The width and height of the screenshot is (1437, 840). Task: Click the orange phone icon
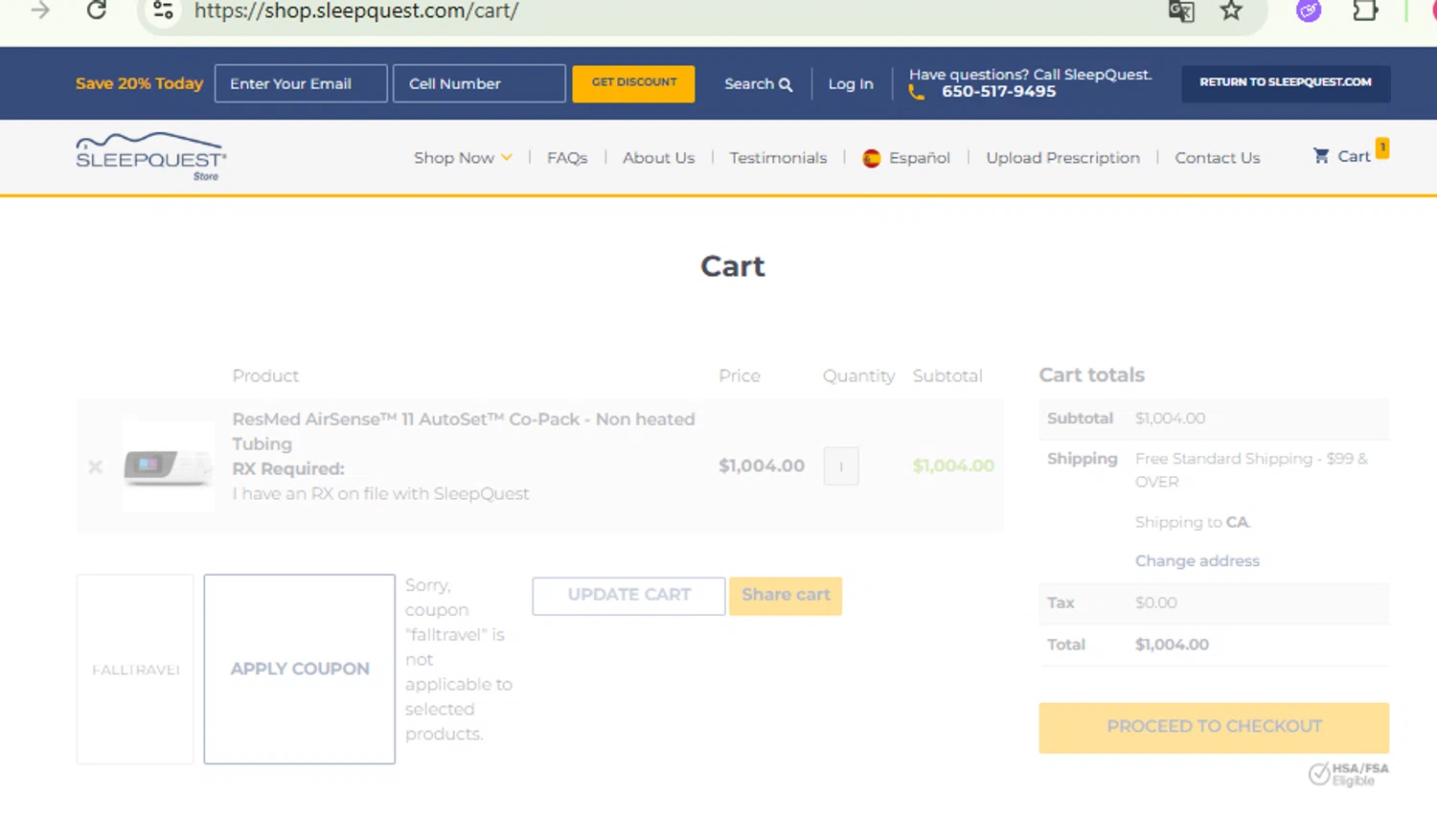[x=917, y=93]
